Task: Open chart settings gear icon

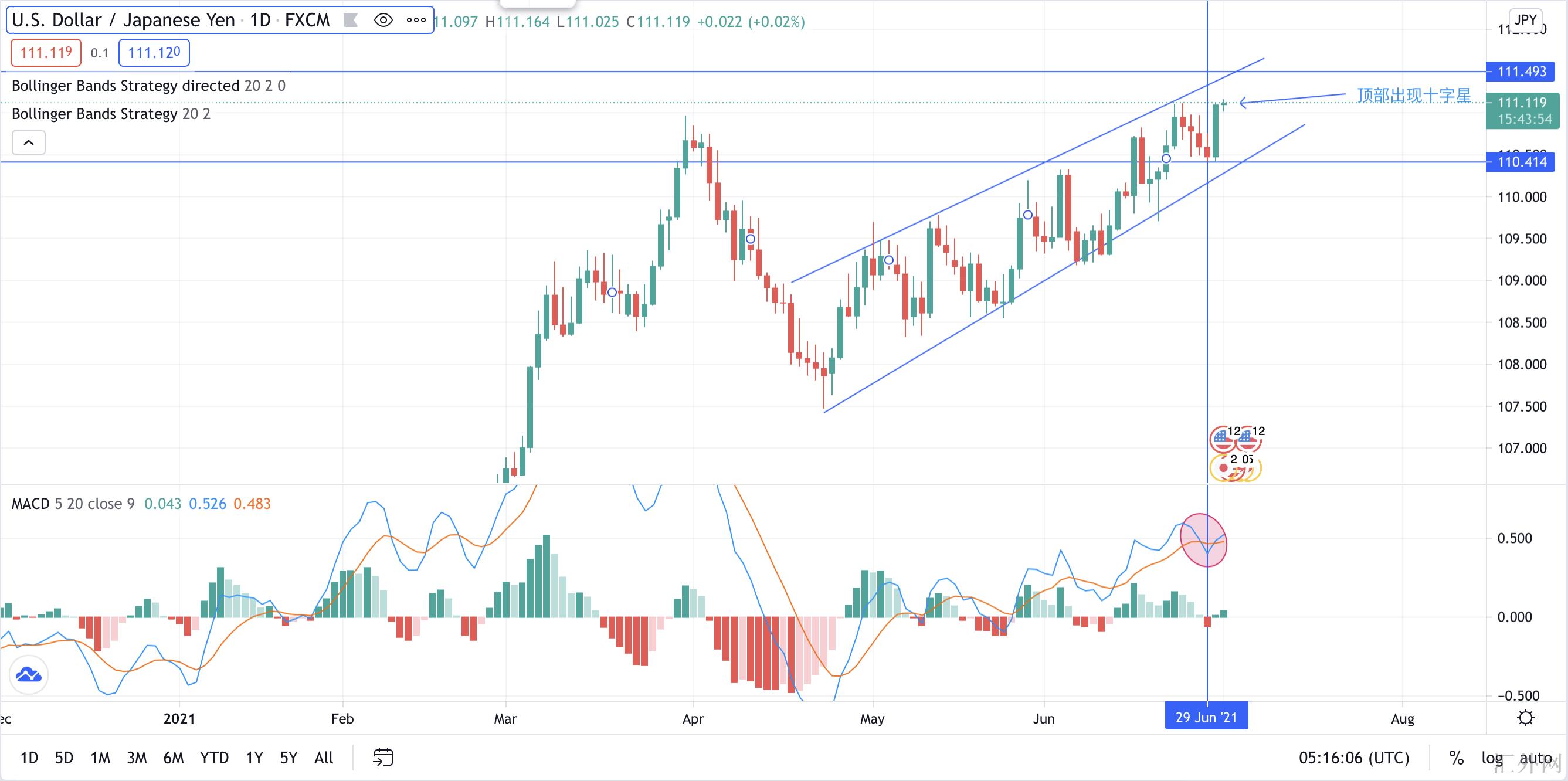Action: [1525, 718]
